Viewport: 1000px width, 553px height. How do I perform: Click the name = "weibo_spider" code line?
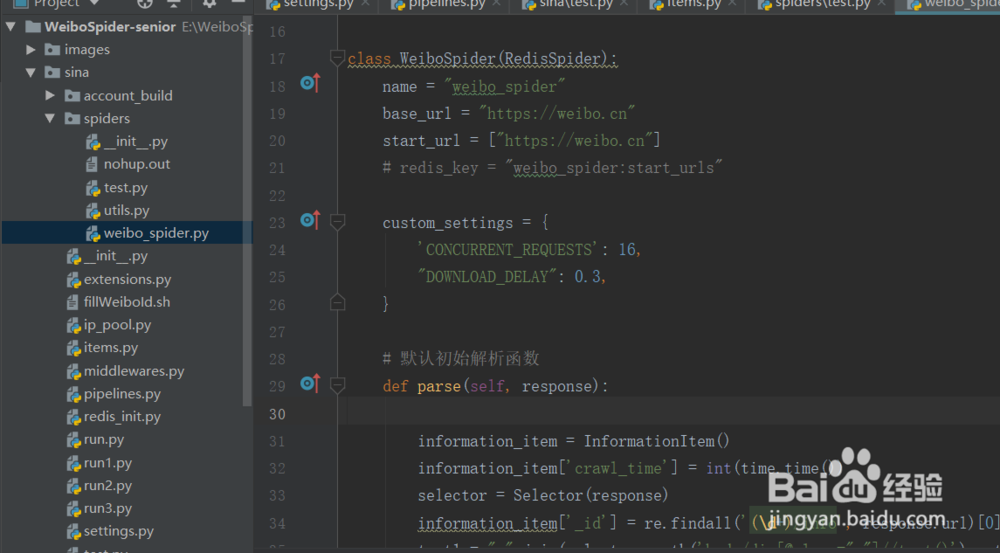tap(474, 86)
